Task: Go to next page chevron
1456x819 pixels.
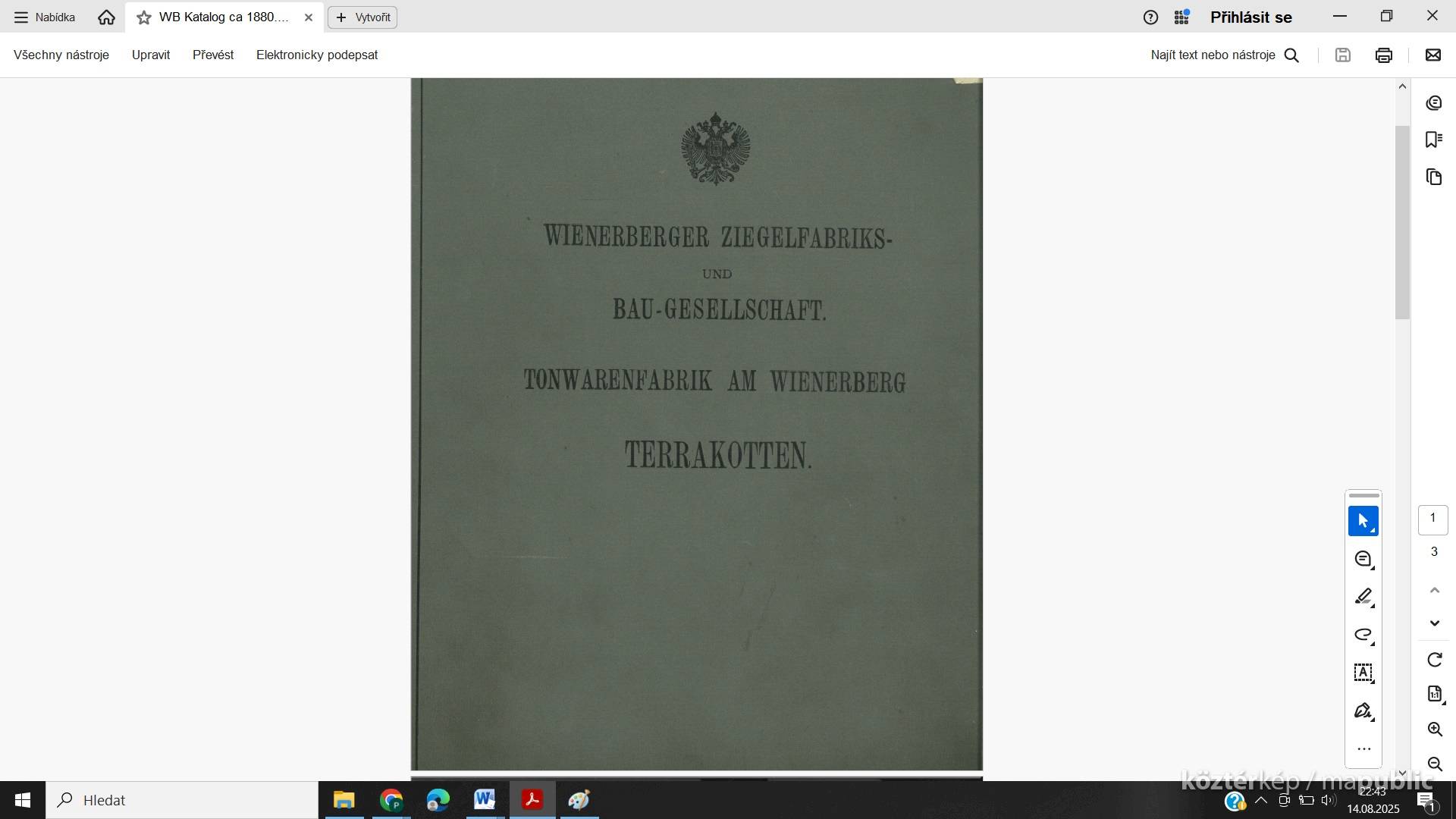Action: pyautogui.click(x=1435, y=623)
